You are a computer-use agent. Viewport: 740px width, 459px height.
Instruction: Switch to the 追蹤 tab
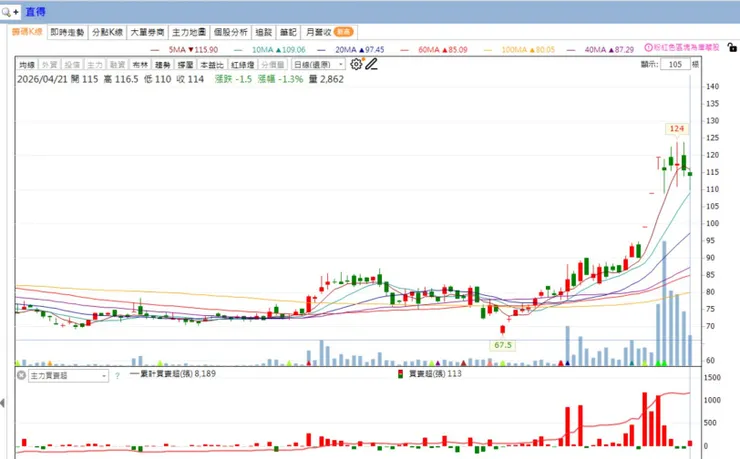[264, 32]
